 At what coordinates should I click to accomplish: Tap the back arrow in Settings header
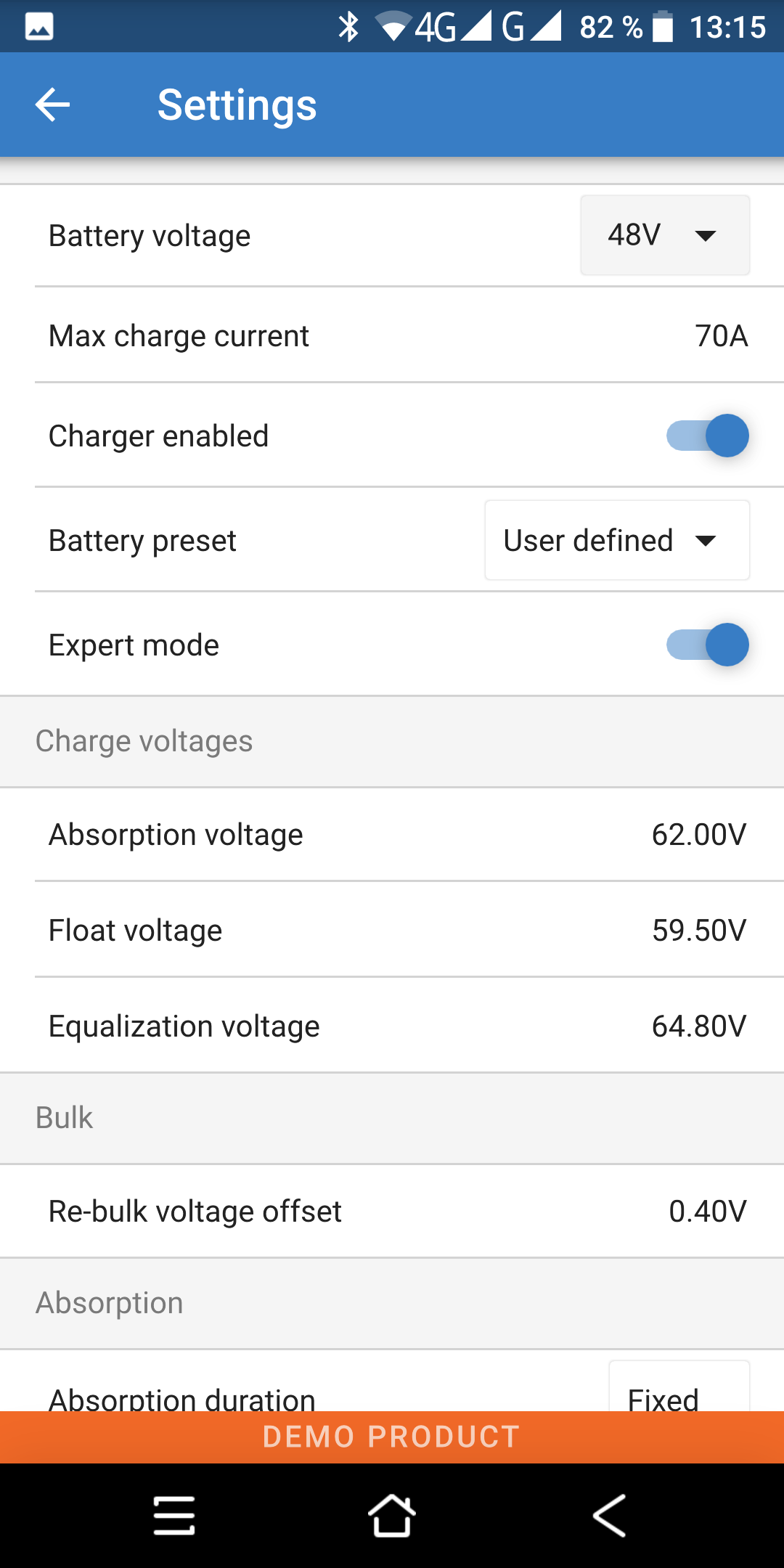coord(52,105)
